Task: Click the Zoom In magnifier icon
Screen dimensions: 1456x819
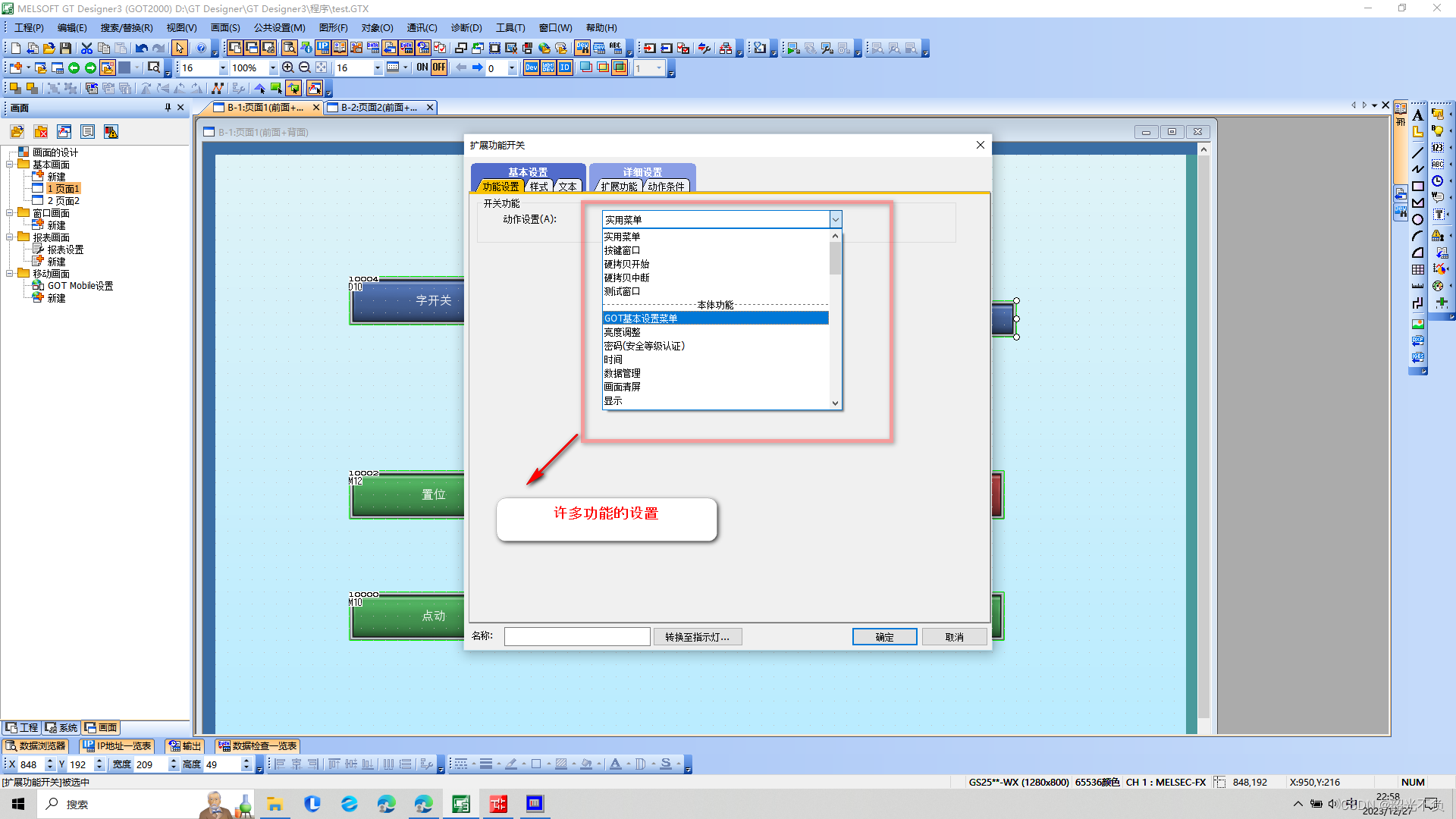Action: [288, 67]
